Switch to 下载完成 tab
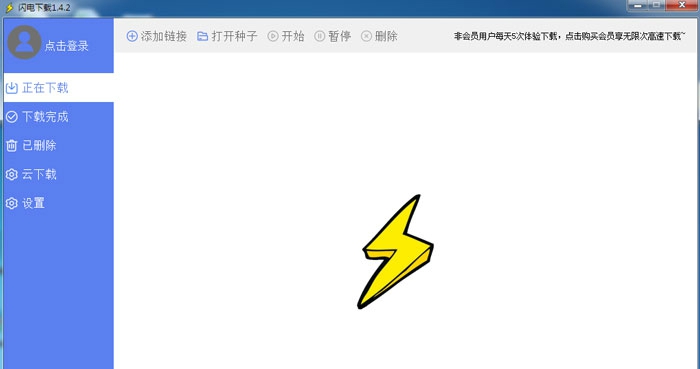The height and width of the screenshot is (369, 700). [58, 117]
